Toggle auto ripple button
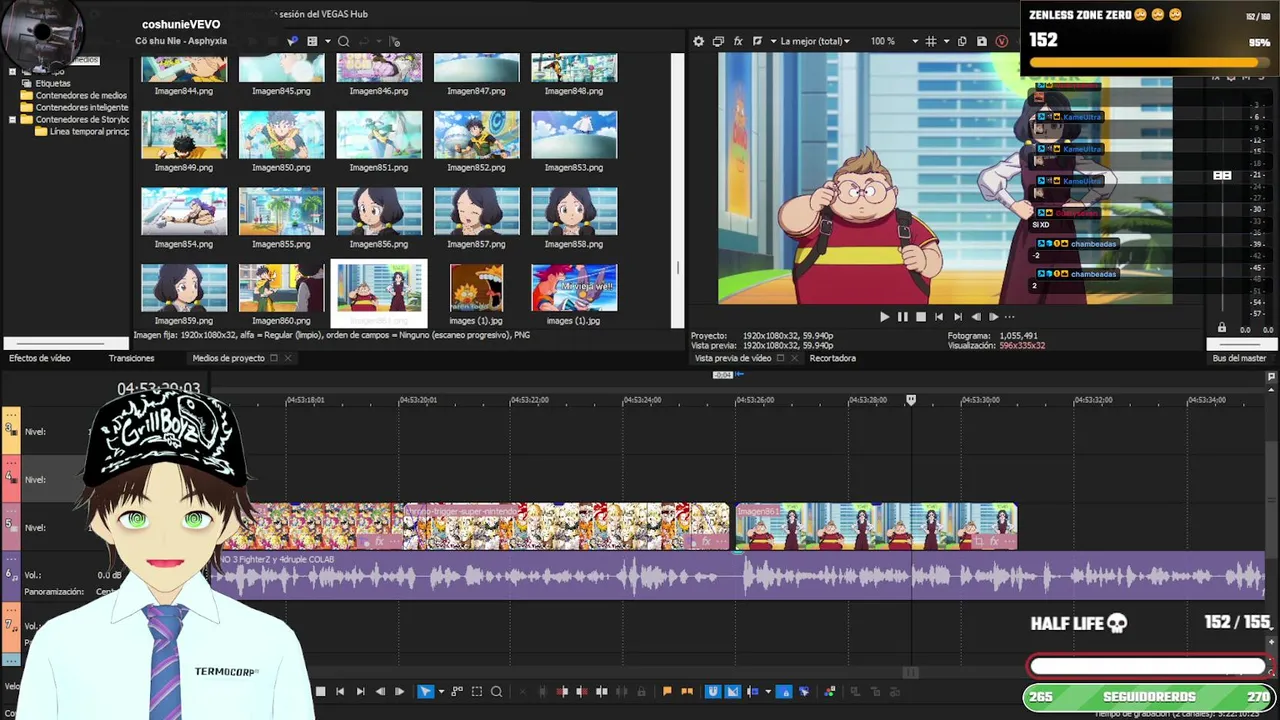Viewport: 1280px width, 720px height. pyautogui.click(x=752, y=691)
